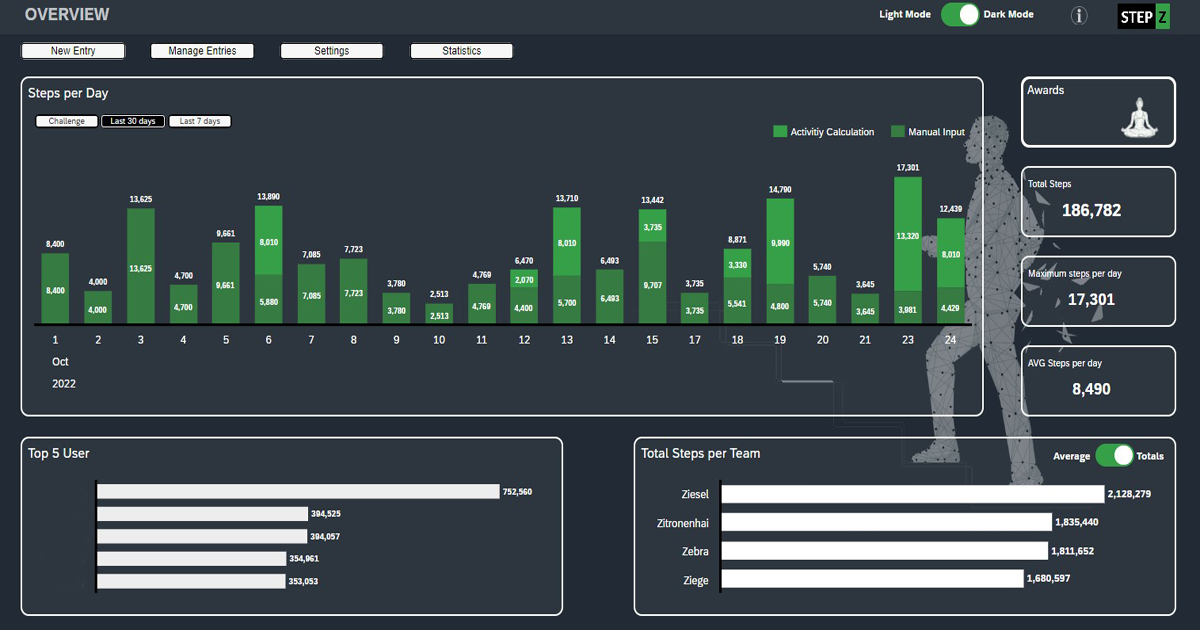Click the Ziege team bar
The width and height of the screenshot is (1200, 630).
coord(872,579)
